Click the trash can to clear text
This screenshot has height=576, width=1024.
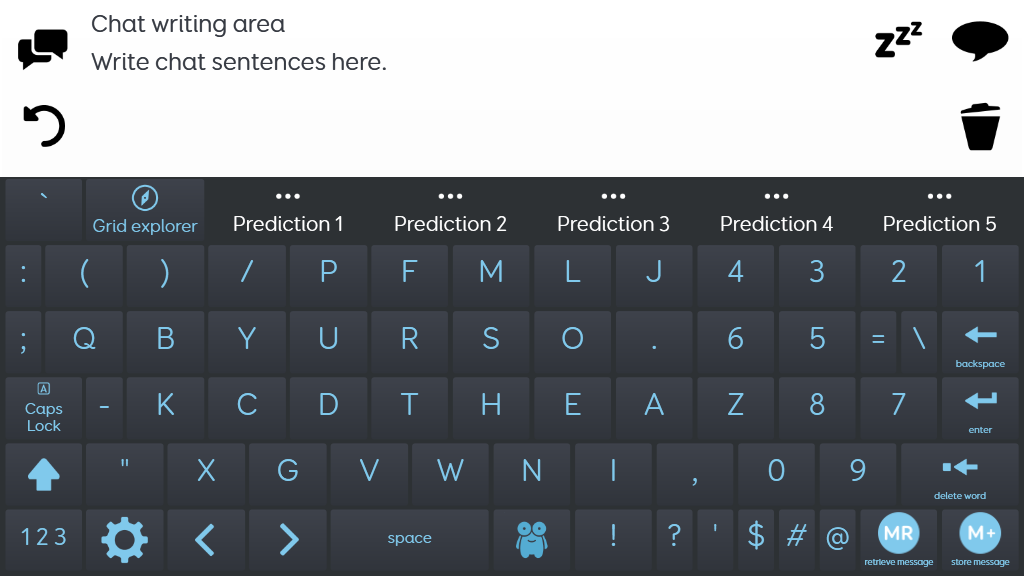click(x=980, y=127)
